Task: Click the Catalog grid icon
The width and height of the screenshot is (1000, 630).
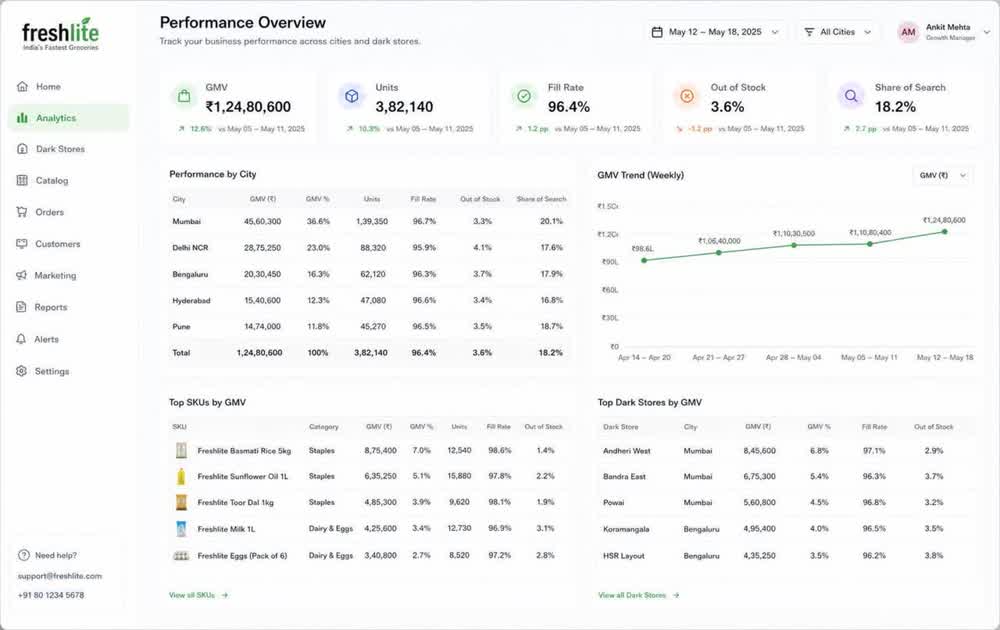Action: (22, 180)
